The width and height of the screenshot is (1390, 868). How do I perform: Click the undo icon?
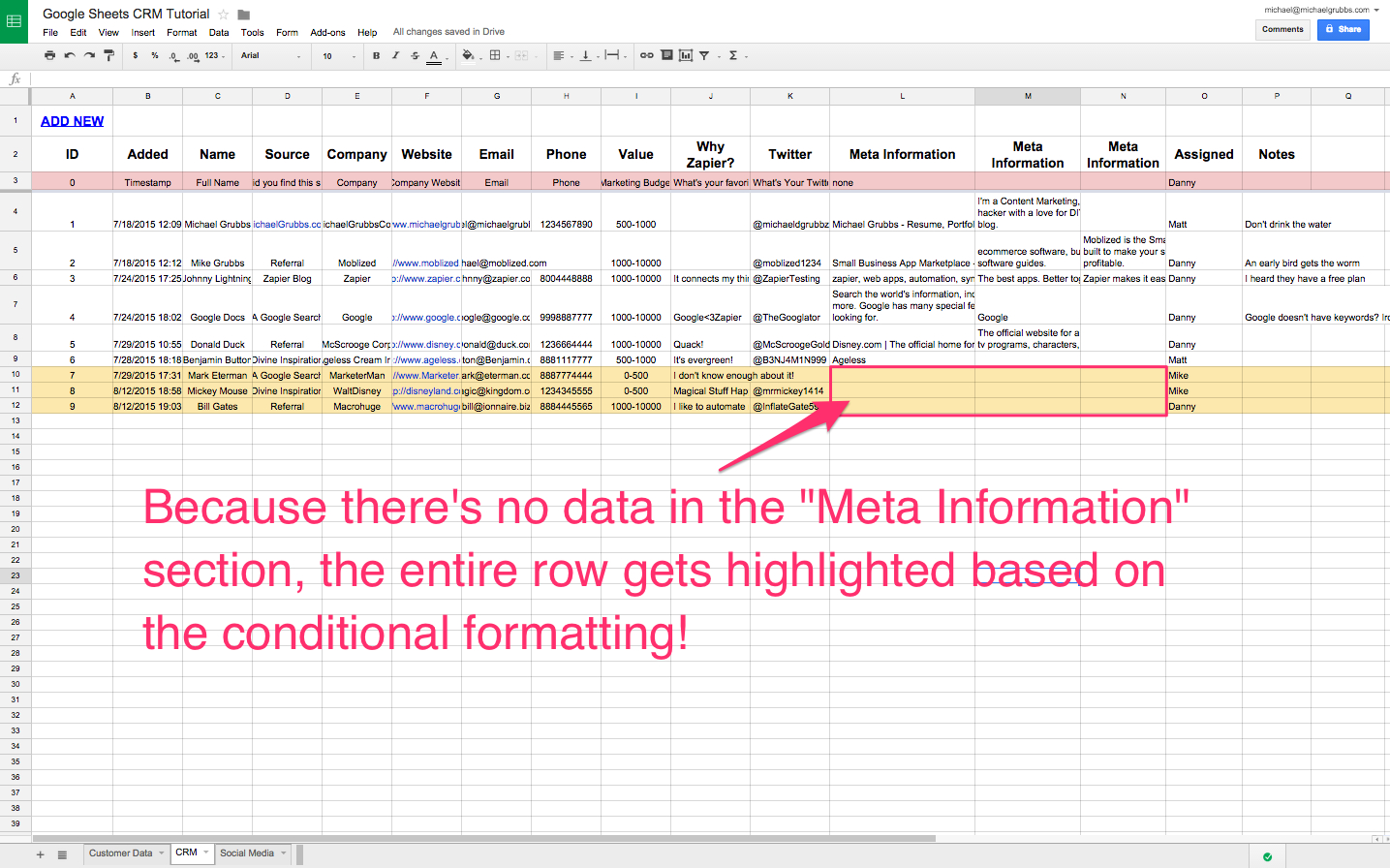pos(69,55)
